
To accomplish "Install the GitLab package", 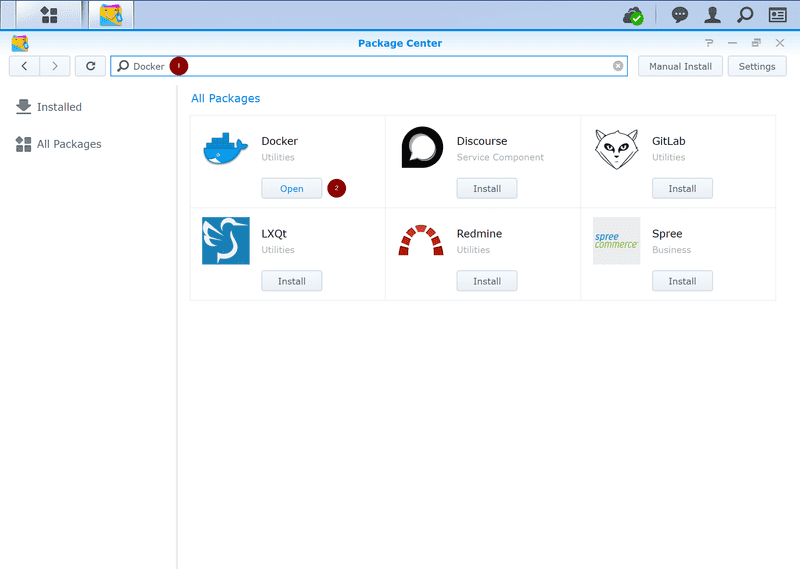I will [x=682, y=188].
